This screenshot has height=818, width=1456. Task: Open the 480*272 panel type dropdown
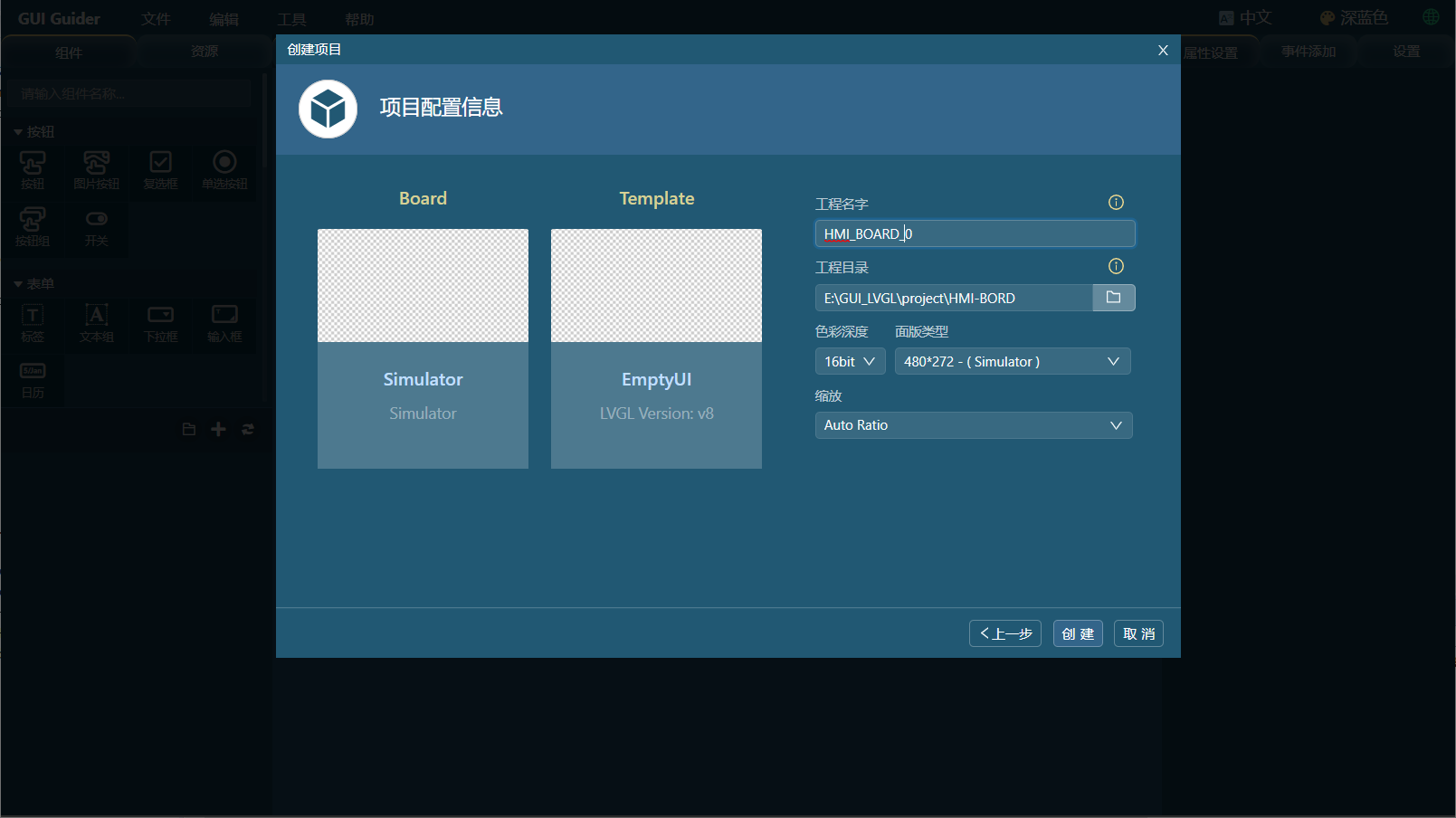click(1012, 360)
